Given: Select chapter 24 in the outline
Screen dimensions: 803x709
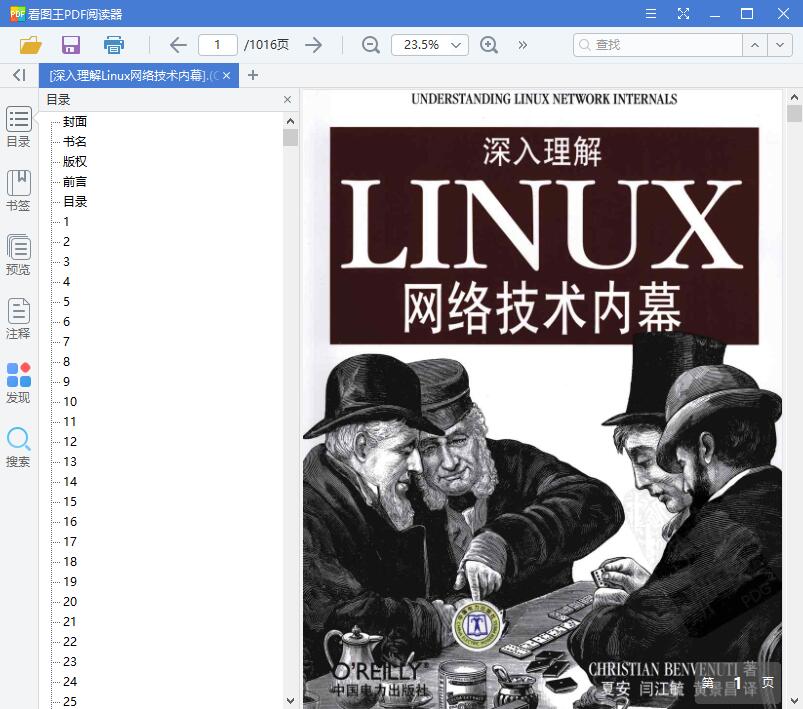Looking at the screenshot, I should pyautogui.click(x=70, y=681).
